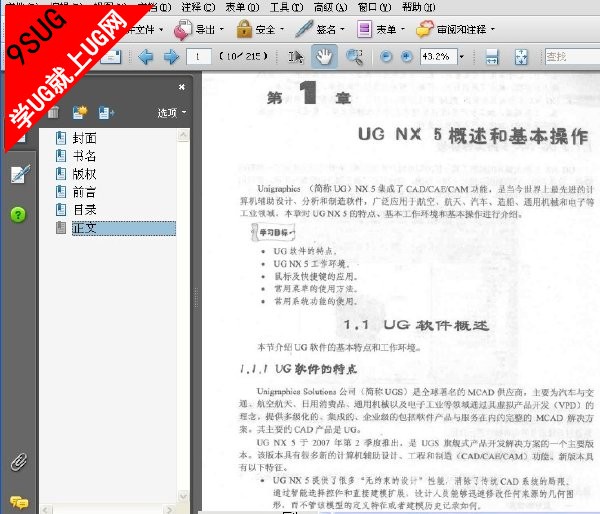Fit whole page in window
This screenshot has height=514, width=600.
coord(521,57)
